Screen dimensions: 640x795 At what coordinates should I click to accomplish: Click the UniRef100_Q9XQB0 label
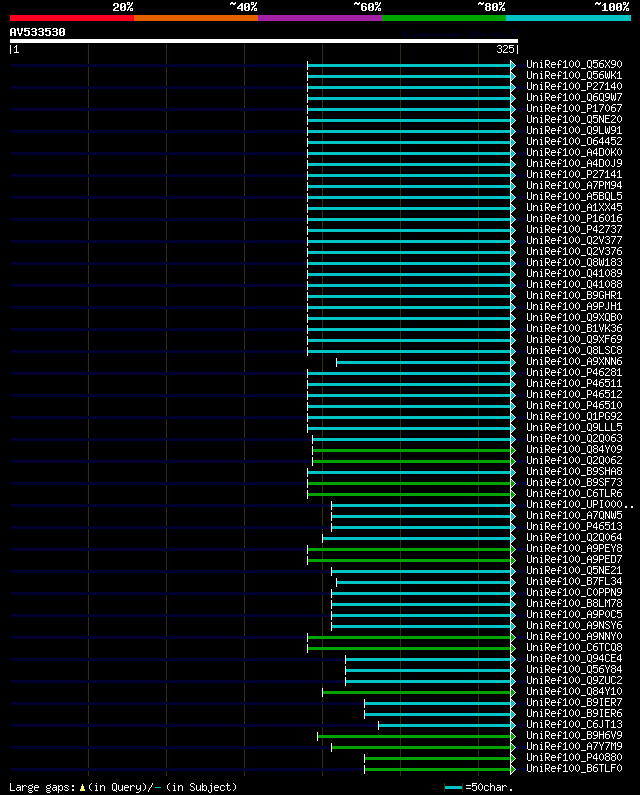pyautogui.click(x=574, y=317)
